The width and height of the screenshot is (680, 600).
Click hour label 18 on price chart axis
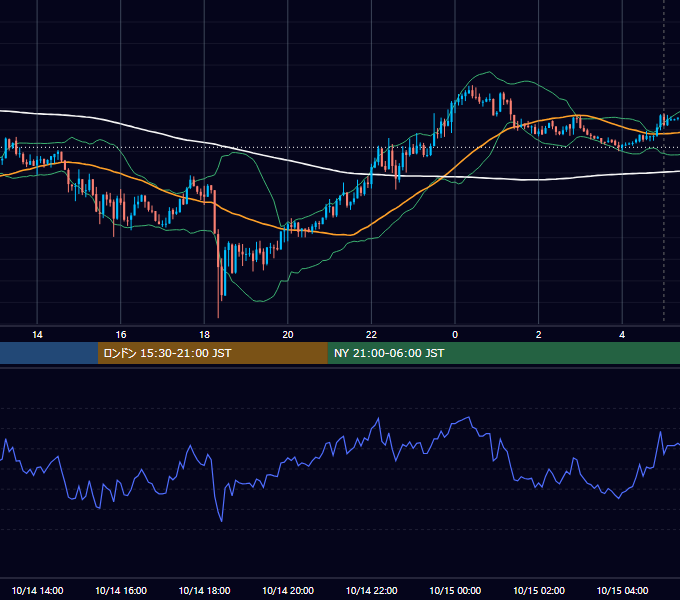click(204, 335)
